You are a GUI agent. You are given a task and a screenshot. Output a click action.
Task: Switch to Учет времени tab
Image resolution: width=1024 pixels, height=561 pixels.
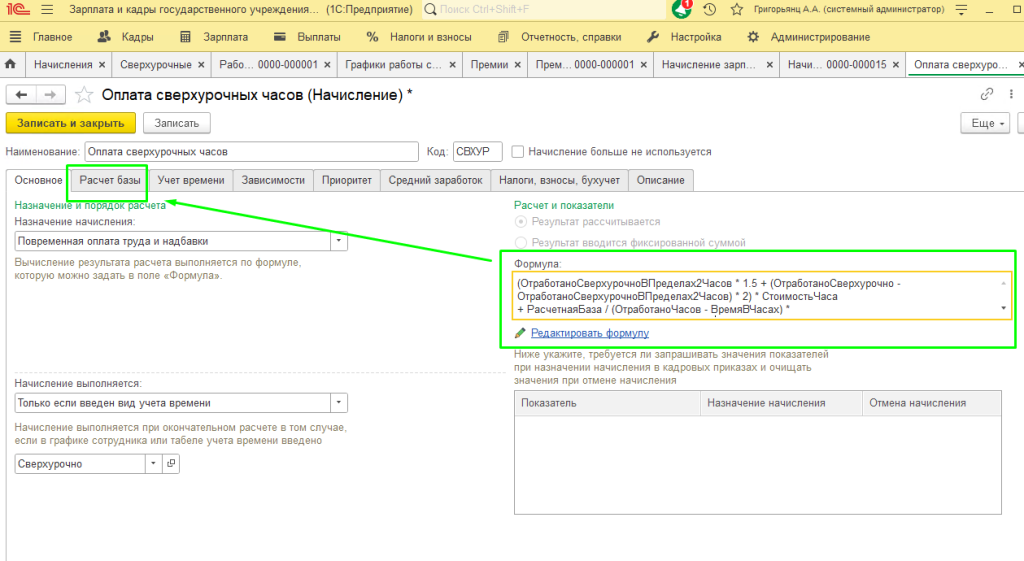tap(191, 180)
